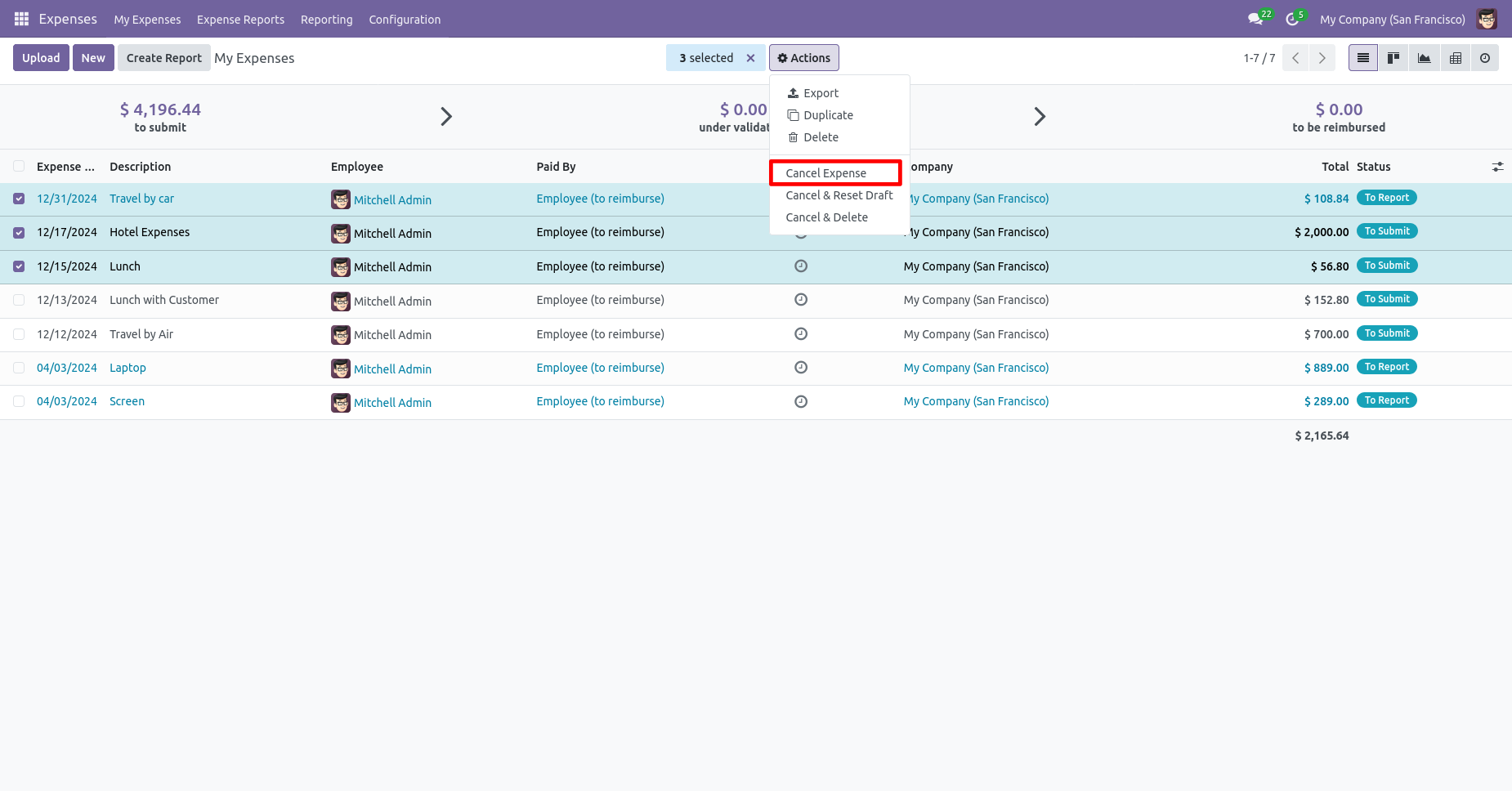Clear the 3 selected records
The height and width of the screenshot is (791, 1512).
pyautogui.click(x=750, y=58)
